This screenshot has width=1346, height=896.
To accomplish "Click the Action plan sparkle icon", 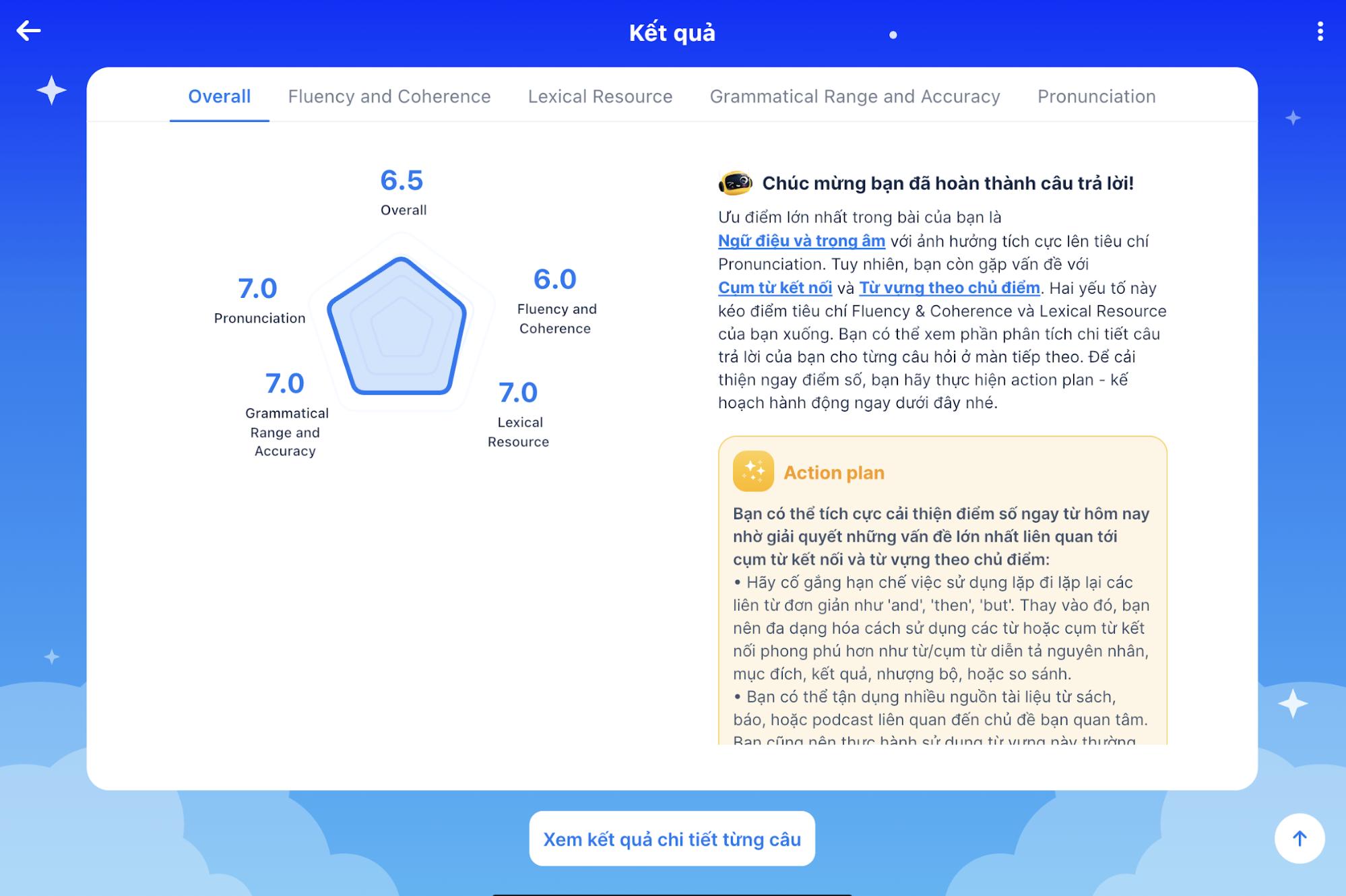I will (752, 472).
